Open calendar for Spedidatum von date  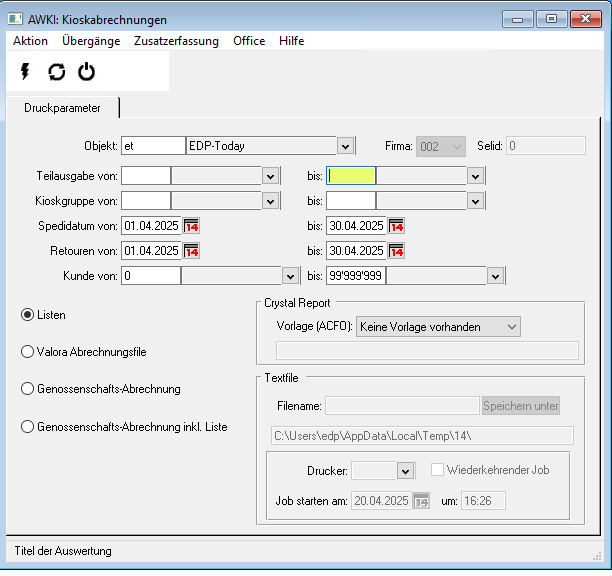(x=191, y=225)
